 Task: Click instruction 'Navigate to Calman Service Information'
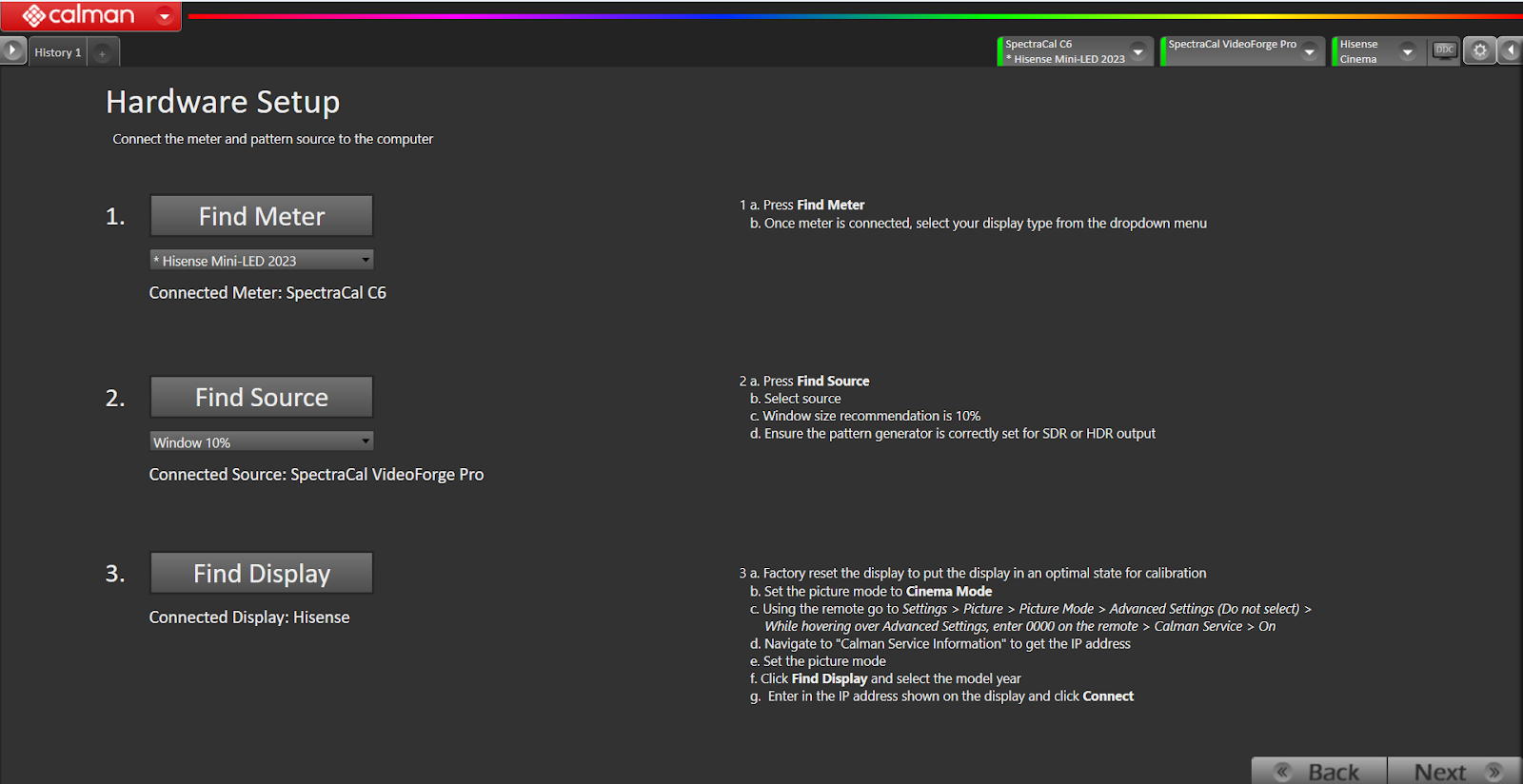940,644
